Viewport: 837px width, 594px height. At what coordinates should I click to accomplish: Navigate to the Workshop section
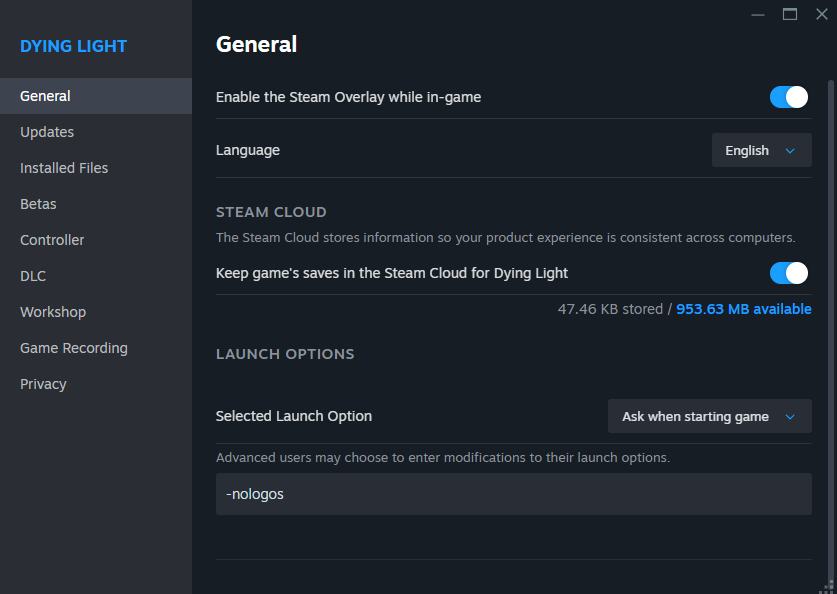pyautogui.click(x=53, y=312)
